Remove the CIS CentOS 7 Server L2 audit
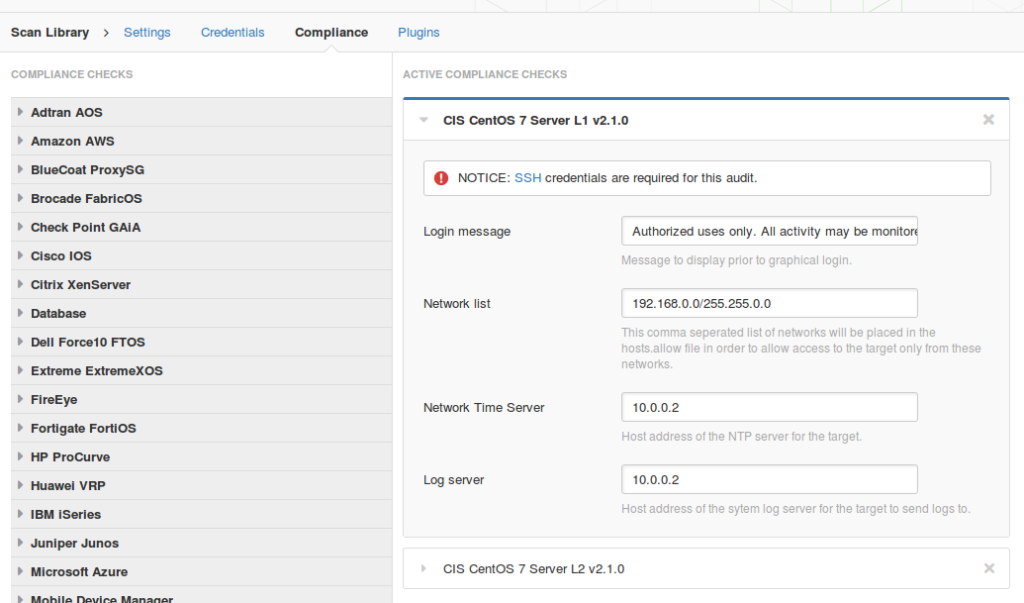This screenshot has height=603, width=1024. coord(988,567)
